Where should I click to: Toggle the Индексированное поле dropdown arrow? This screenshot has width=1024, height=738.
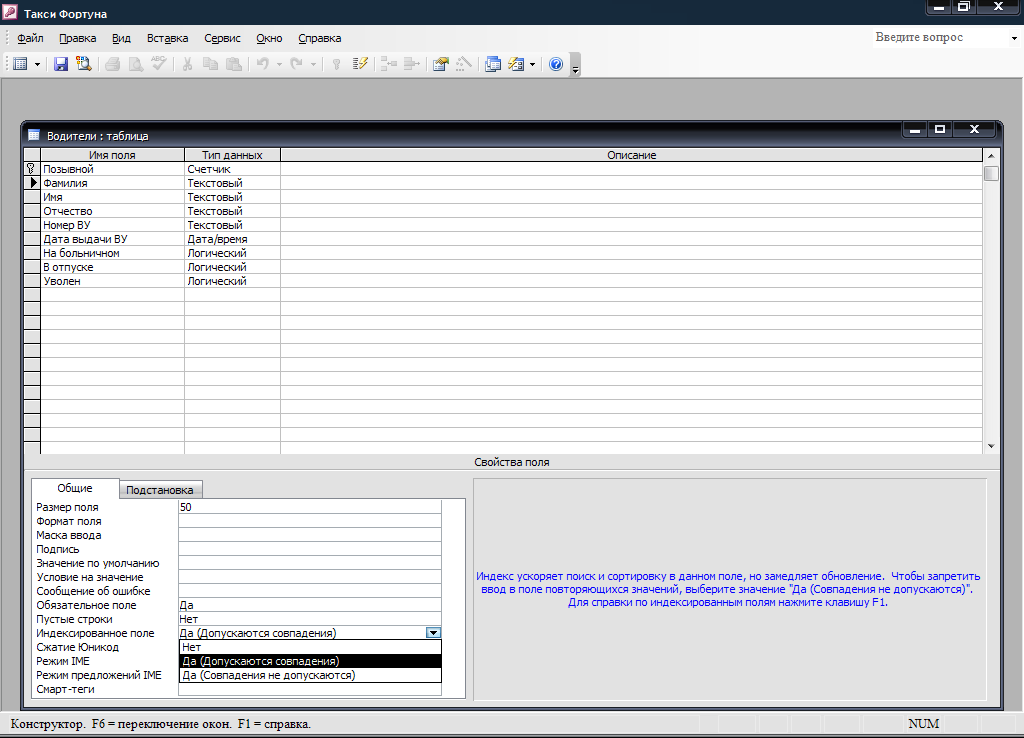pyautogui.click(x=433, y=633)
